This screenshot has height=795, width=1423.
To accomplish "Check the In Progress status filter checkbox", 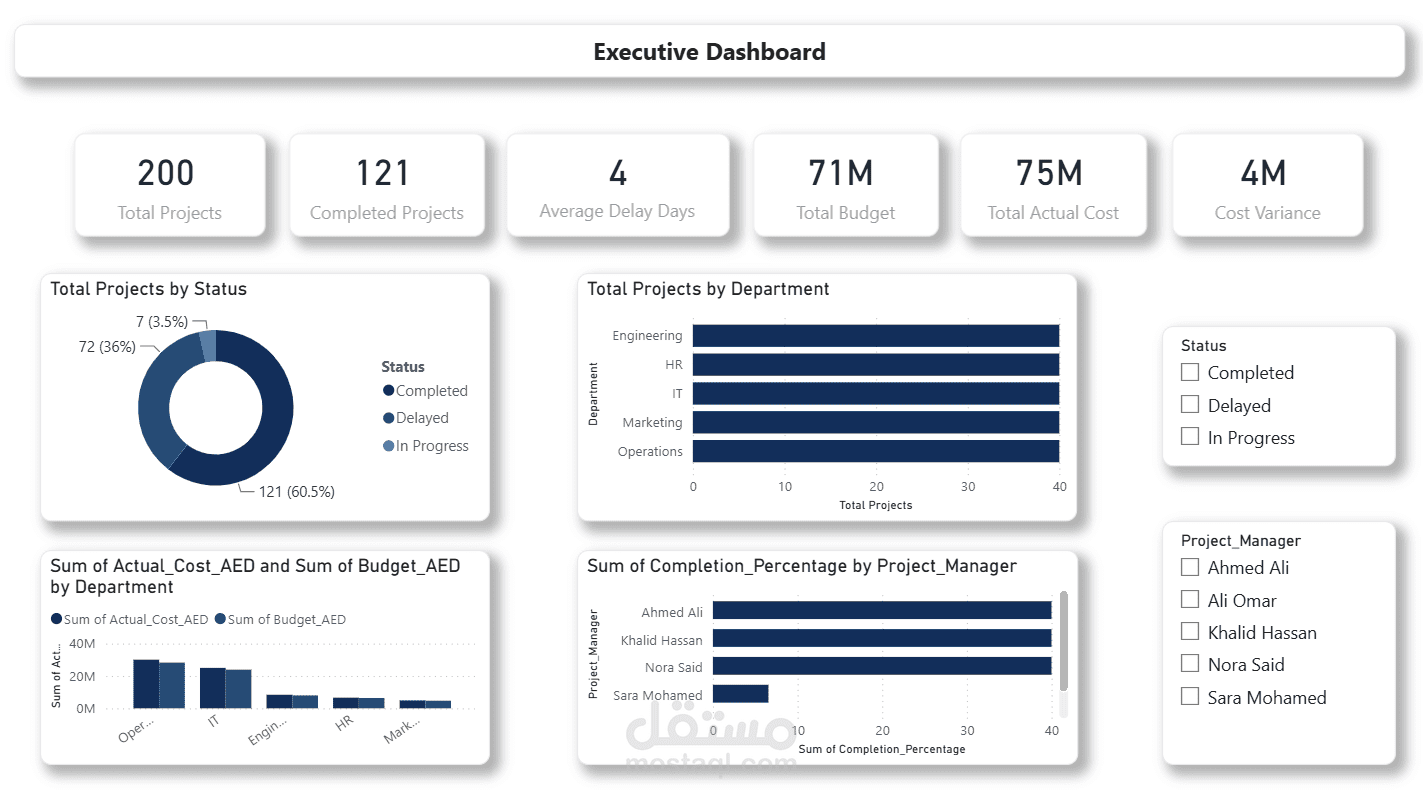I will [x=1190, y=436].
